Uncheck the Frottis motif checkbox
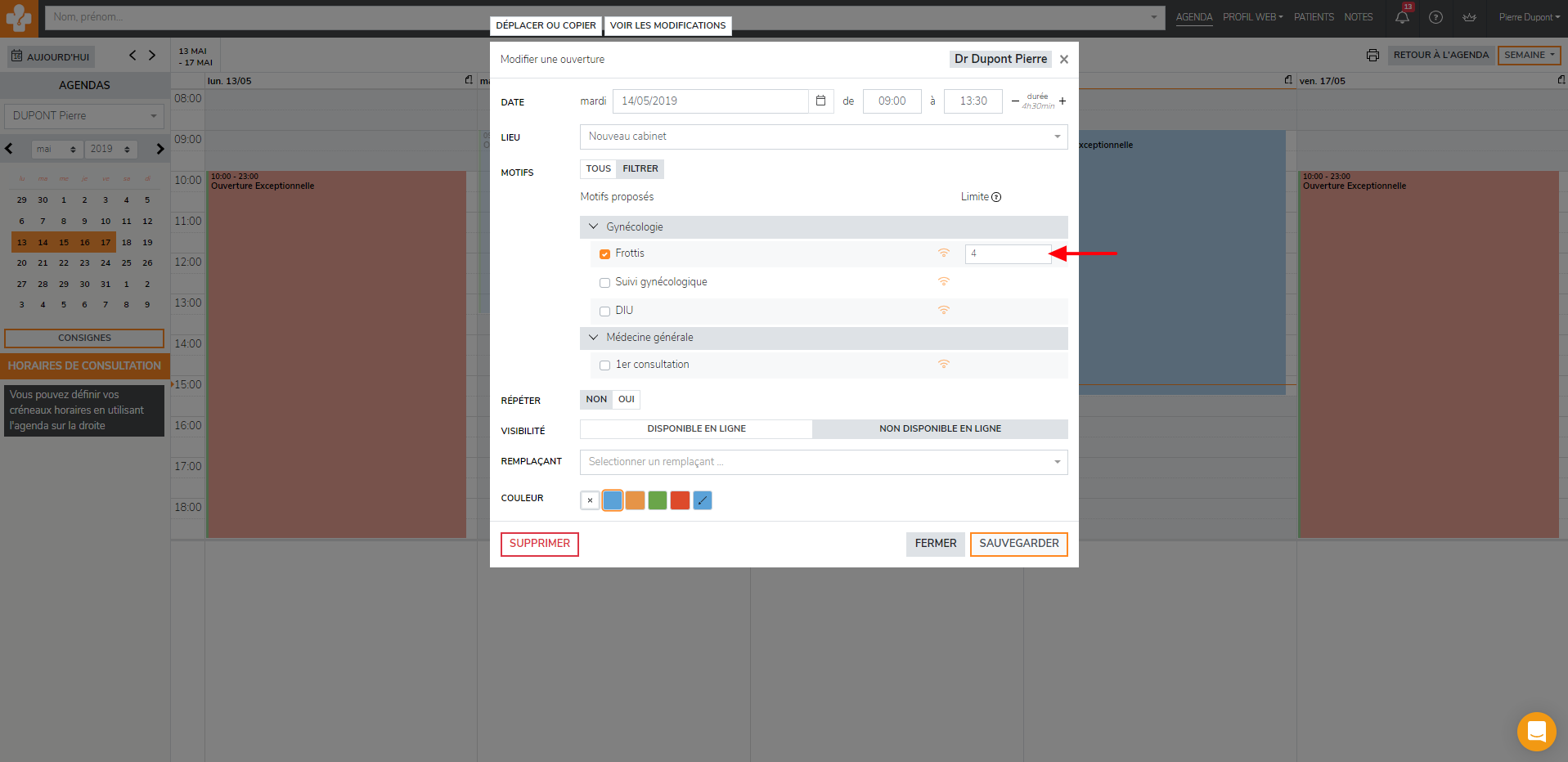The height and width of the screenshot is (762, 1568). pyautogui.click(x=604, y=254)
